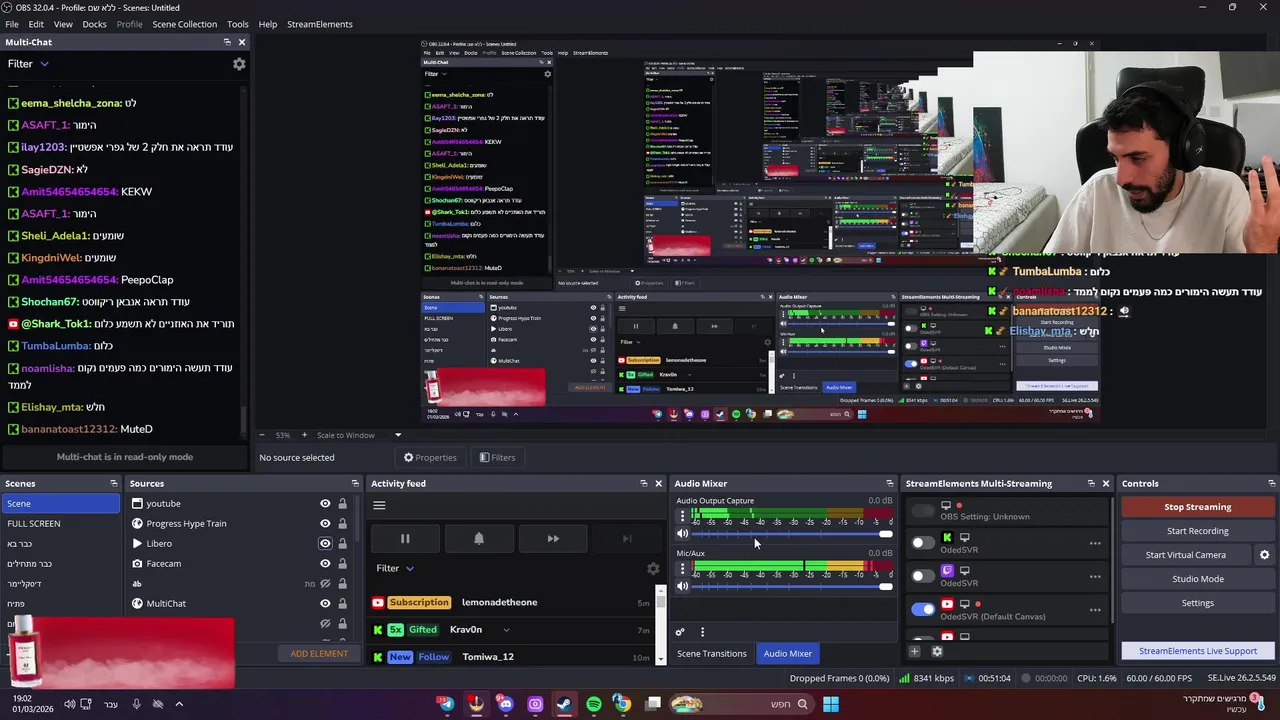This screenshot has width=1280, height=720.
Task: Open Discord from the taskbar
Action: pos(506,704)
